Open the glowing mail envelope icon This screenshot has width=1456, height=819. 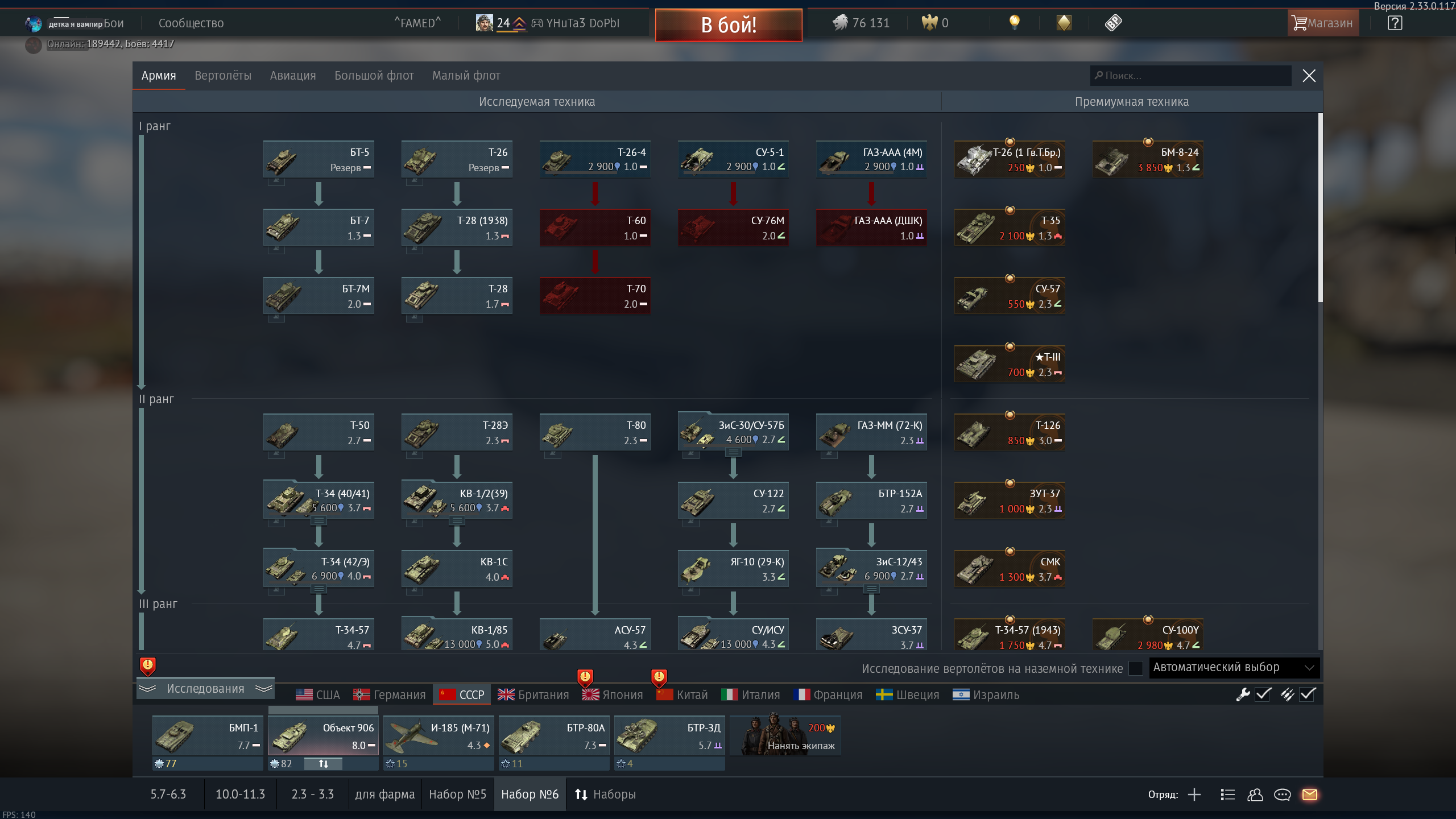[x=1309, y=795]
